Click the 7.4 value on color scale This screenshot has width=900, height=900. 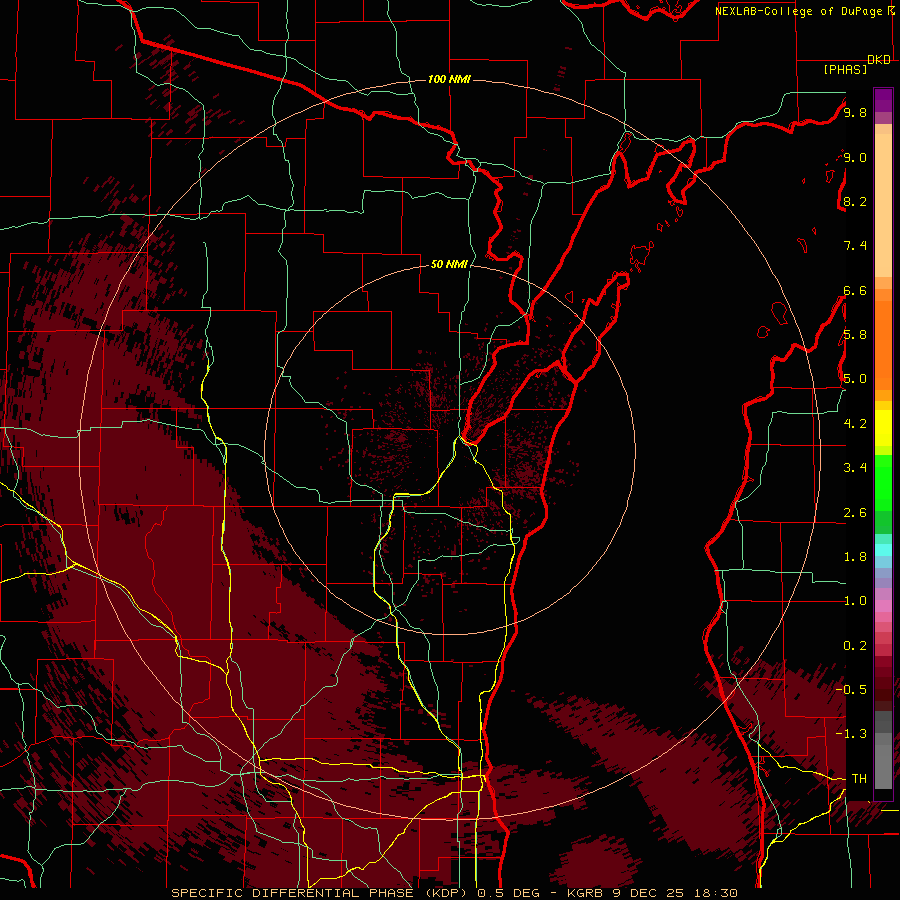pyautogui.click(x=855, y=246)
